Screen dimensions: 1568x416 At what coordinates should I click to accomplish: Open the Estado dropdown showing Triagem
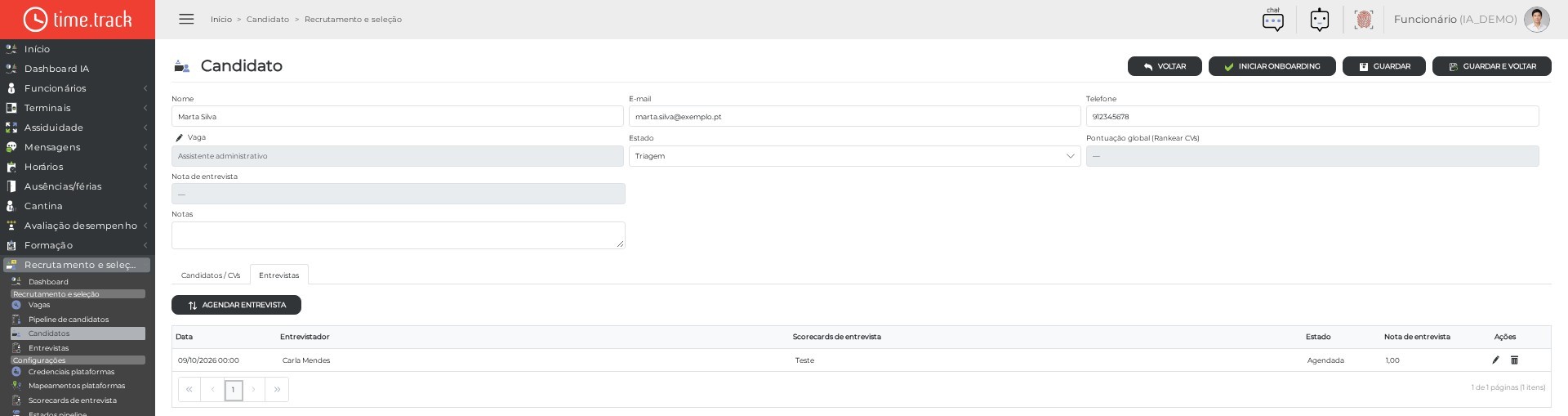click(854, 156)
